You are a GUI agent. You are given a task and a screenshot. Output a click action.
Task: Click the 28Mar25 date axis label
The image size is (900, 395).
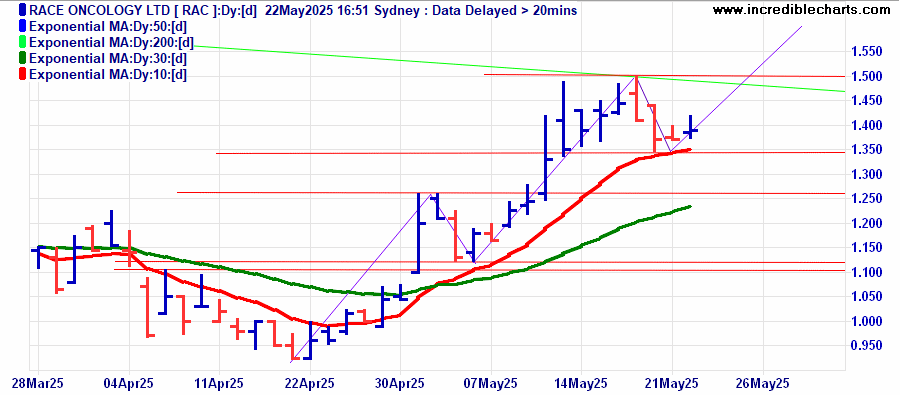coord(37,383)
